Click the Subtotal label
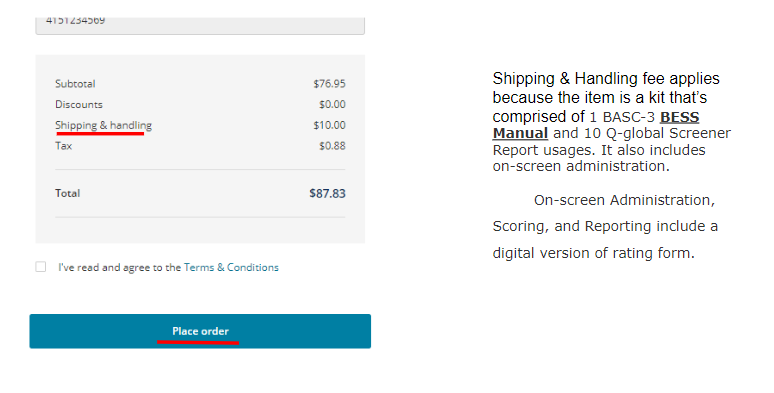Image resolution: width=774 pixels, height=393 pixels. pyautogui.click(x=75, y=83)
